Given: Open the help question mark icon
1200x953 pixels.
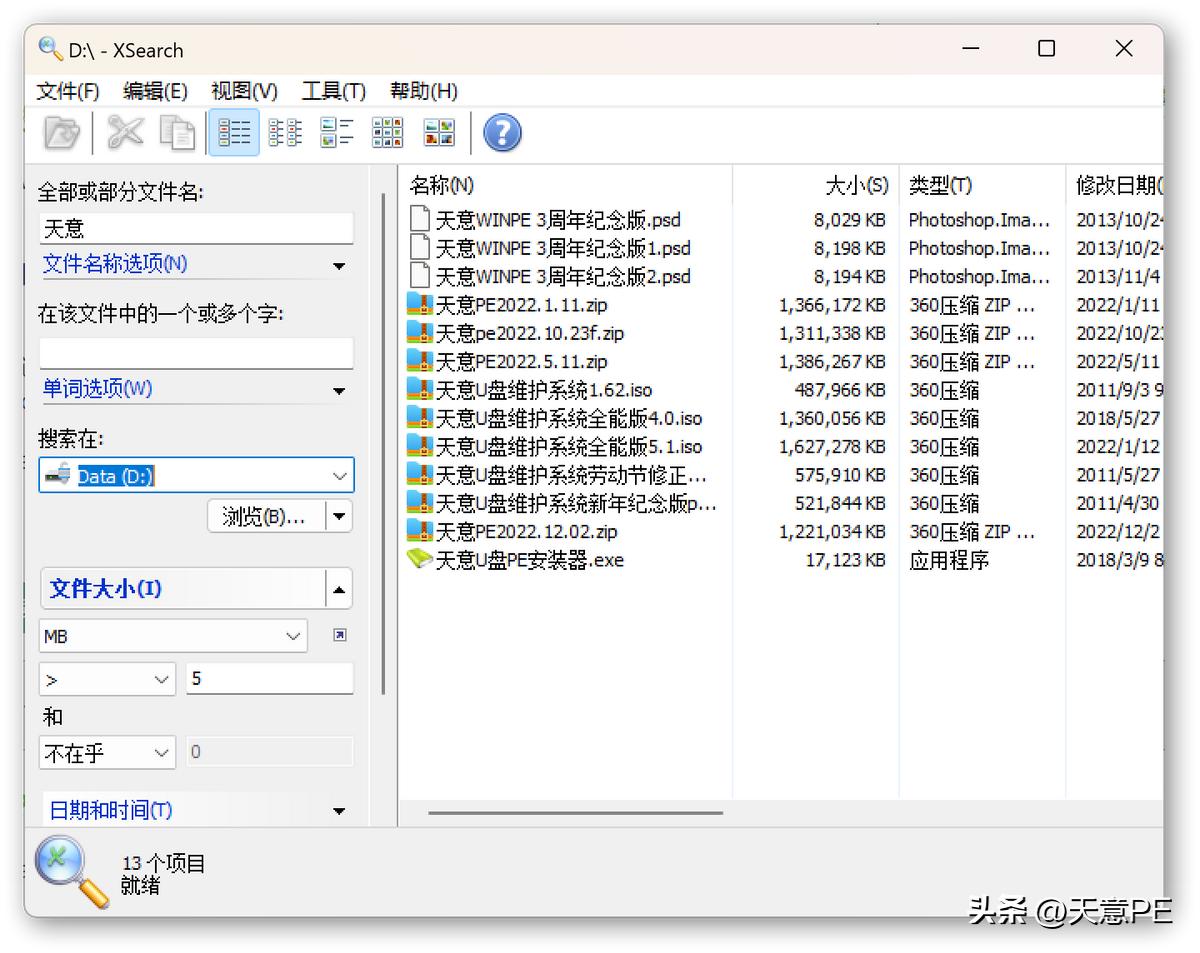Looking at the screenshot, I should [x=502, y=131].
